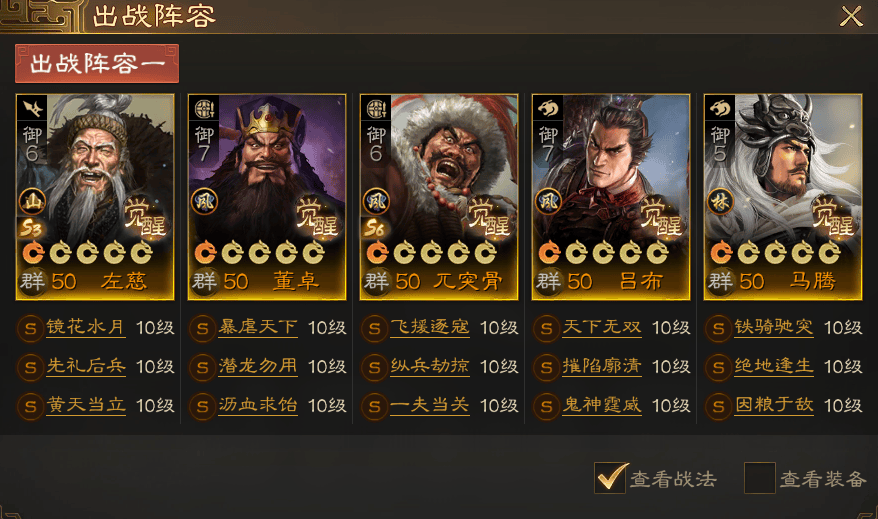Open the 沥血求饴 skill link
The image size is (878, 519).
[258, 405]
